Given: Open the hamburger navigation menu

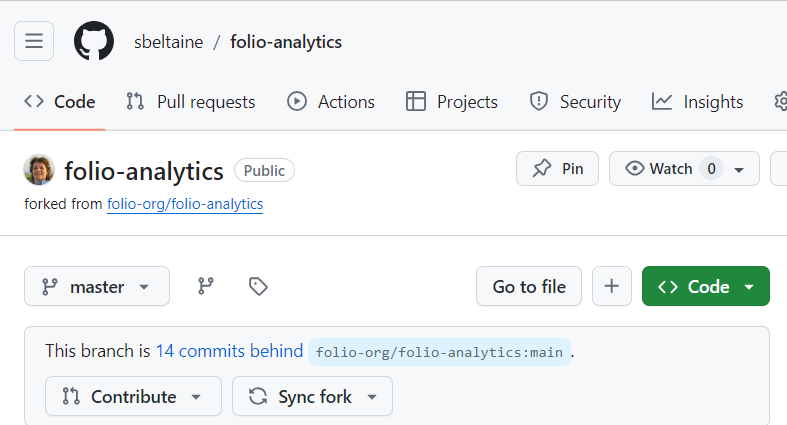Looking at the screenshot, I should (34, 41).
